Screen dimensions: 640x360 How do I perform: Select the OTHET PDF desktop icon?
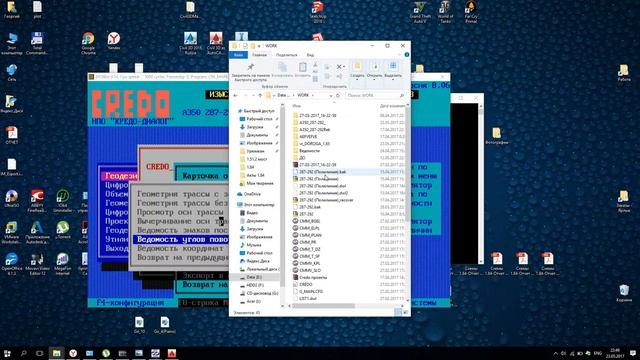(x=11, y=136)
